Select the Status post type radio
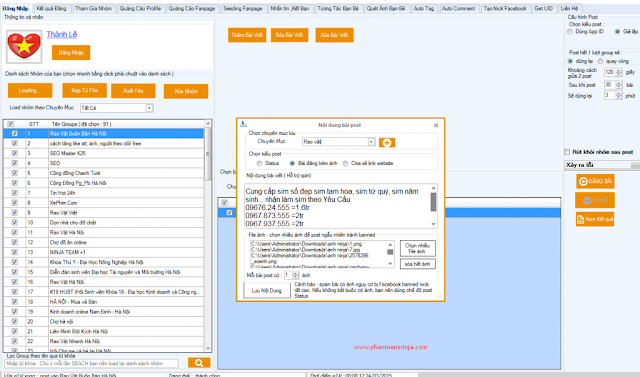 coord(259,163)
